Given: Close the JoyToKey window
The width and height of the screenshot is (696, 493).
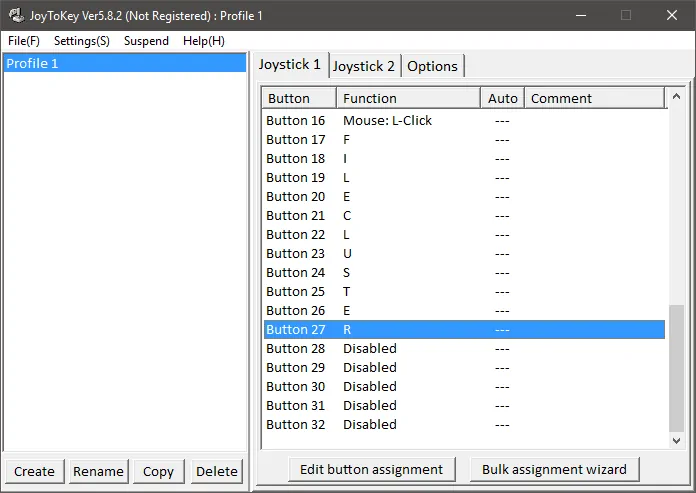Looking at the screenshot, I should click(x=672, y=16).
